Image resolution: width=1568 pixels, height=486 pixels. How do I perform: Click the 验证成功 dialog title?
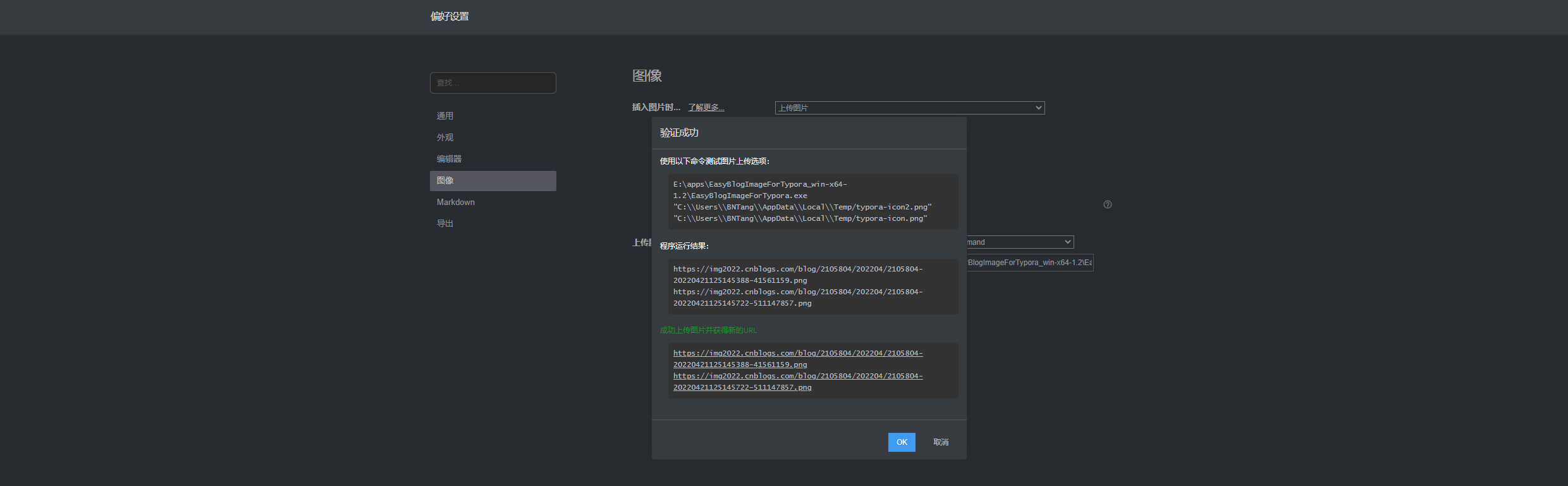click(x=679, y=133)
